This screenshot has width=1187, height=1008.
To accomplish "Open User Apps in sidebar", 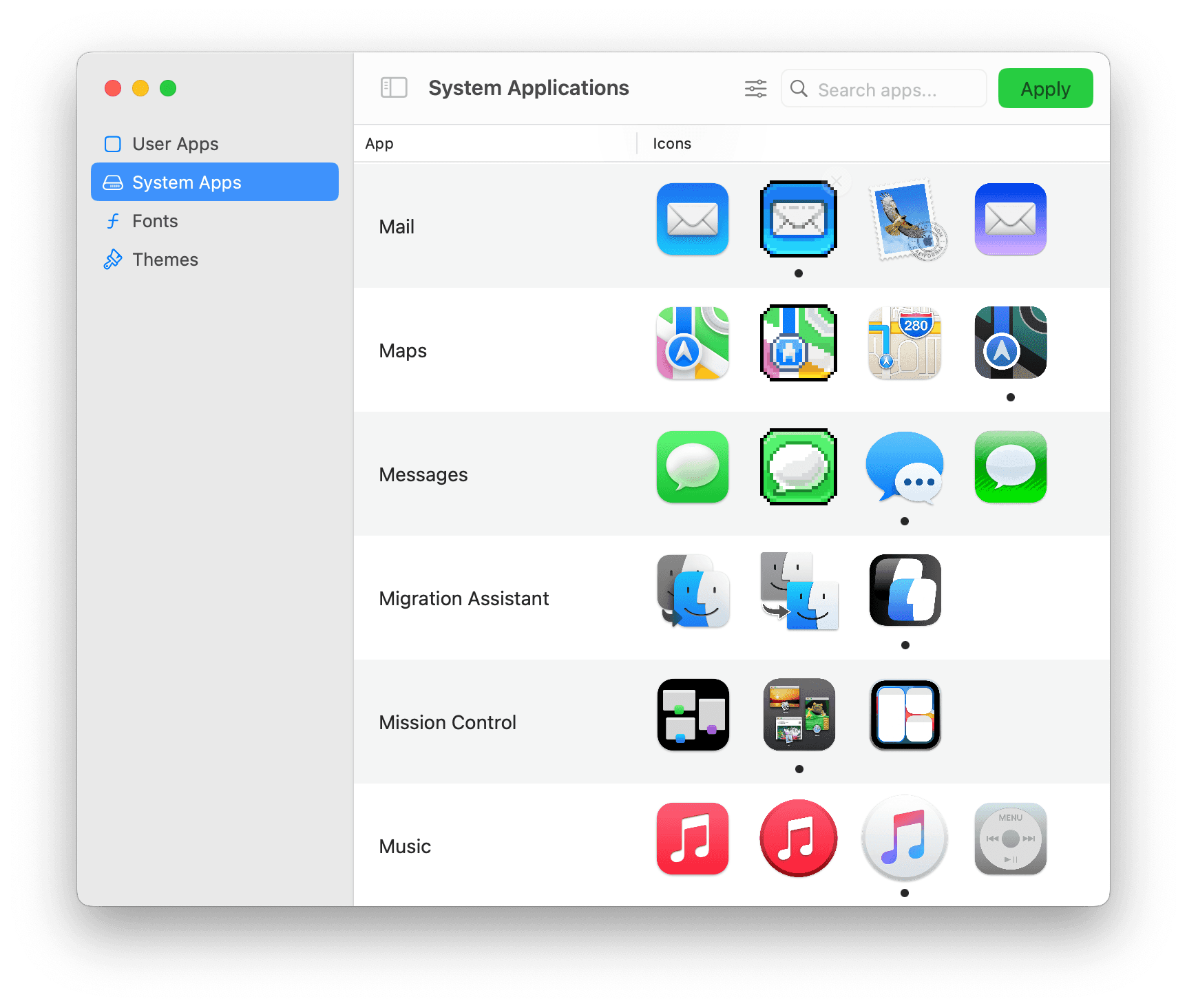I will [x=215, y=143].
